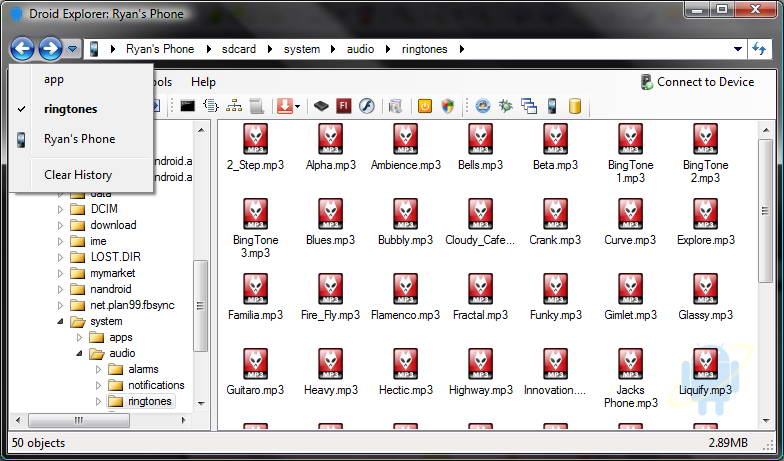Click the tree horizontal scrollbar thumb
784x461 pixels.
point(79,420)
